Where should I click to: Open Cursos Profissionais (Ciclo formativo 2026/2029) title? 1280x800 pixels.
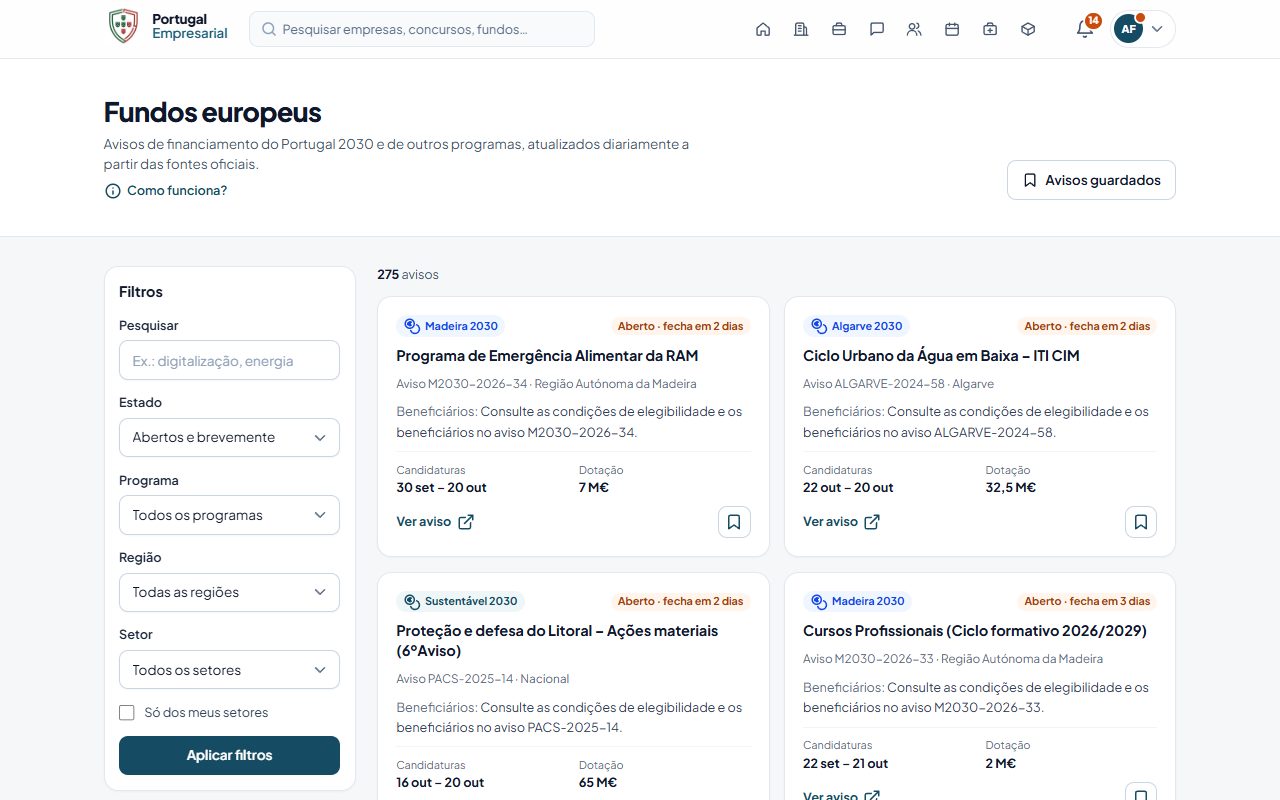point(975,631)
